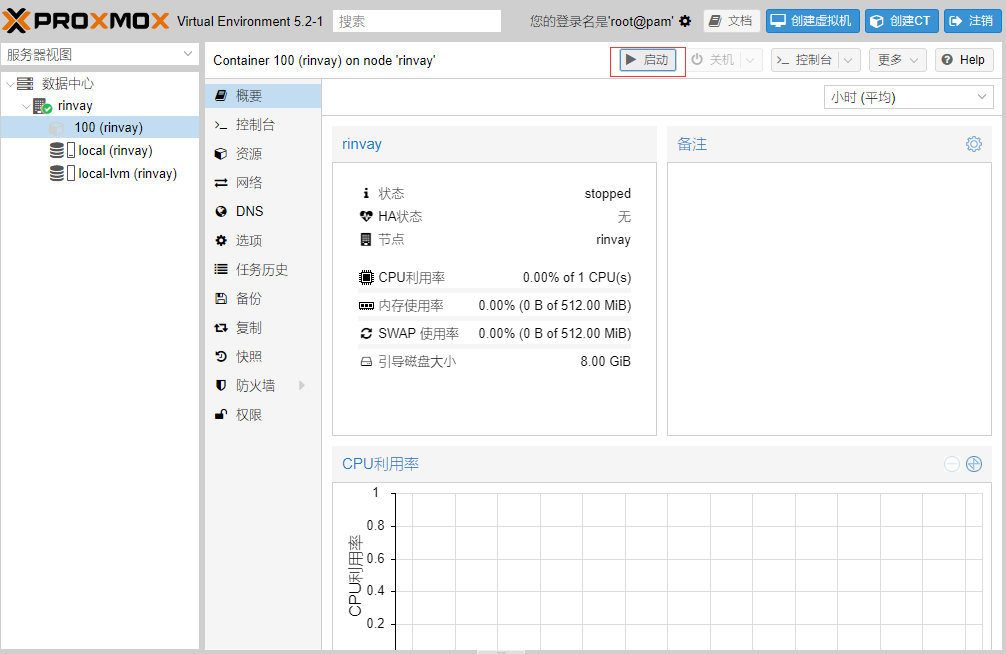Open the DNS tab
Image resolution: width=1006 pixels, height=654 pixels.
pyautogui.click(x=263, y=211)
